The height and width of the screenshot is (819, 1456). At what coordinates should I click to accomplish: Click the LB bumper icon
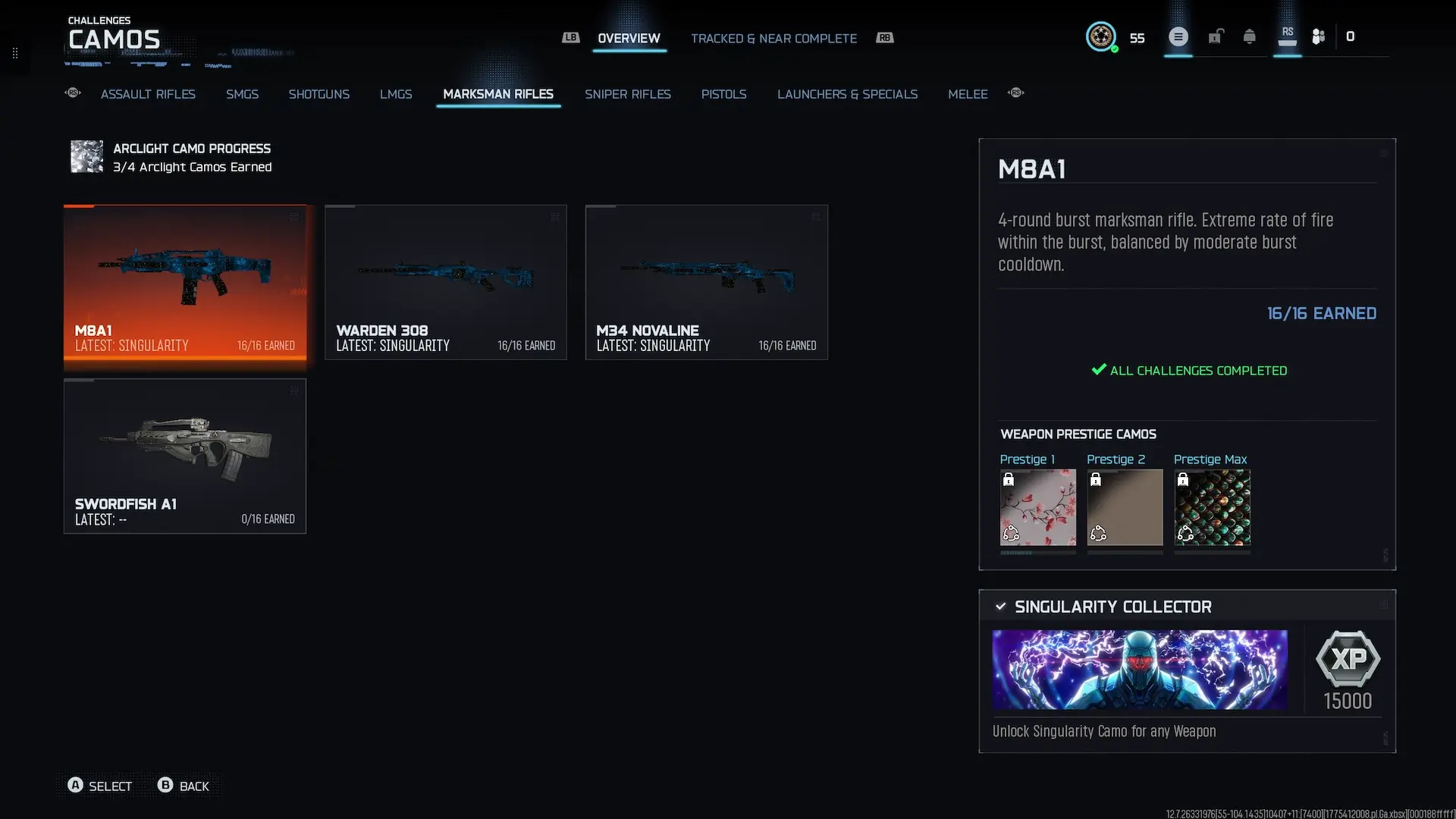(x=570, y=37)
